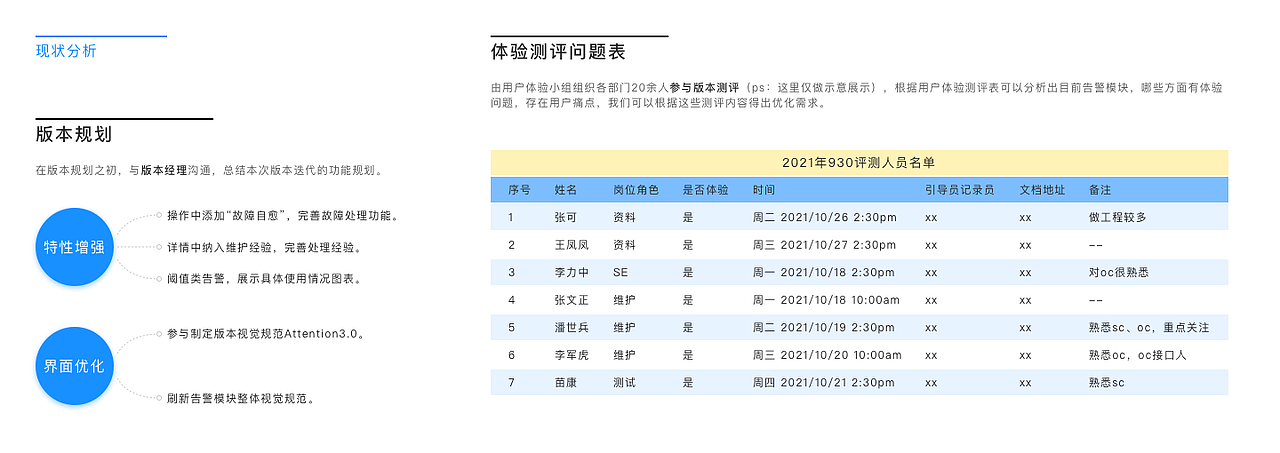Click the 引导员记录员 column header
Image resolution: width=1280 pixels, height=453 pixels.
pyautogui.click(x=959, y=189)
